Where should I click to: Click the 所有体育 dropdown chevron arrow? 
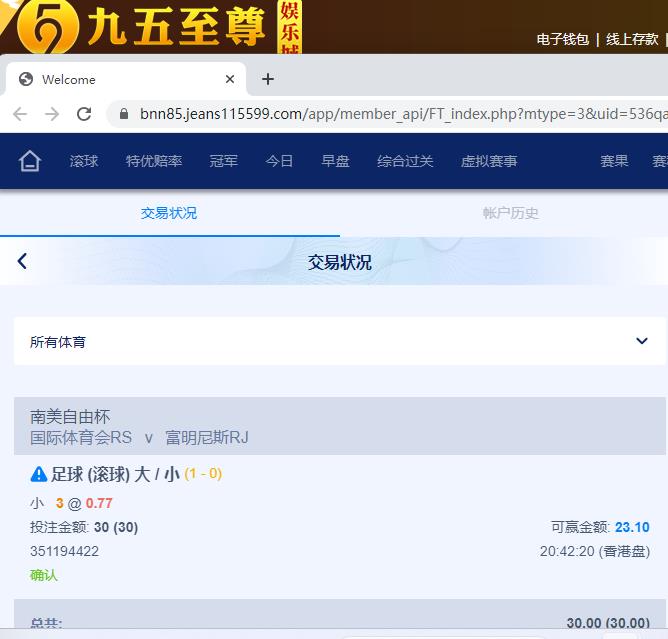642,341
